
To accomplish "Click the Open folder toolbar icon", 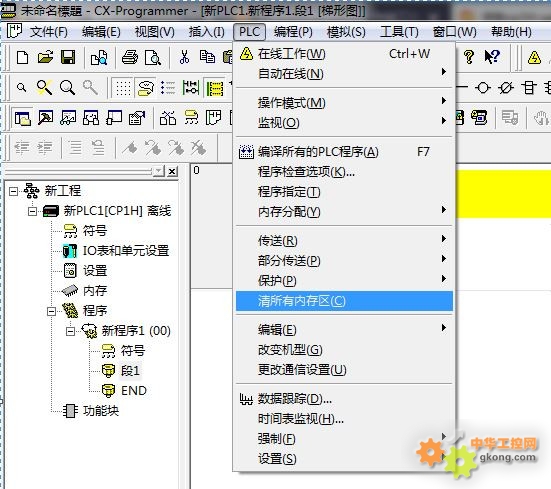I will pyautogui.click(x=45, y=57).
